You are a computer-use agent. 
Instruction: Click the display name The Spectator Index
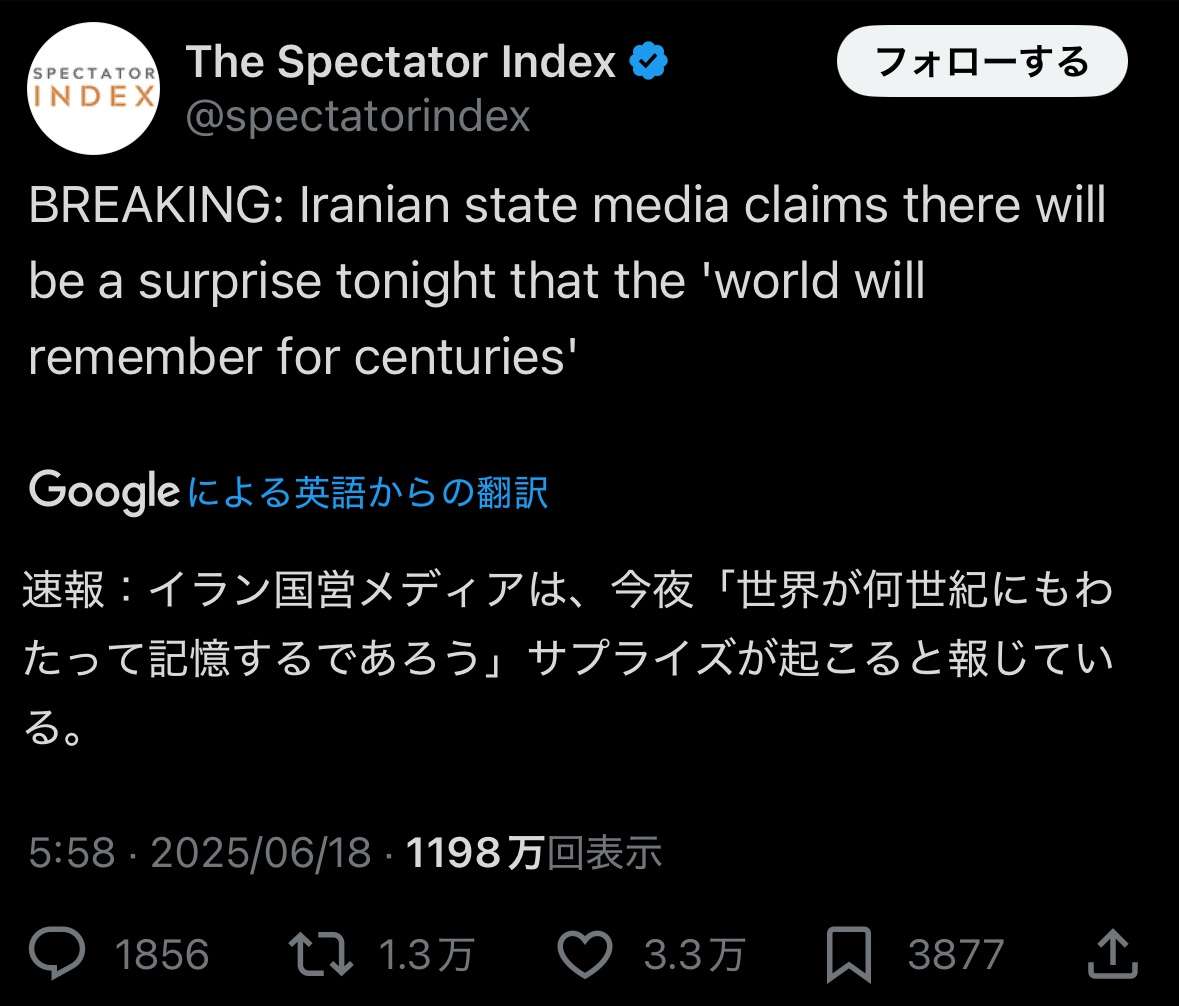click(x=401, y=63)
